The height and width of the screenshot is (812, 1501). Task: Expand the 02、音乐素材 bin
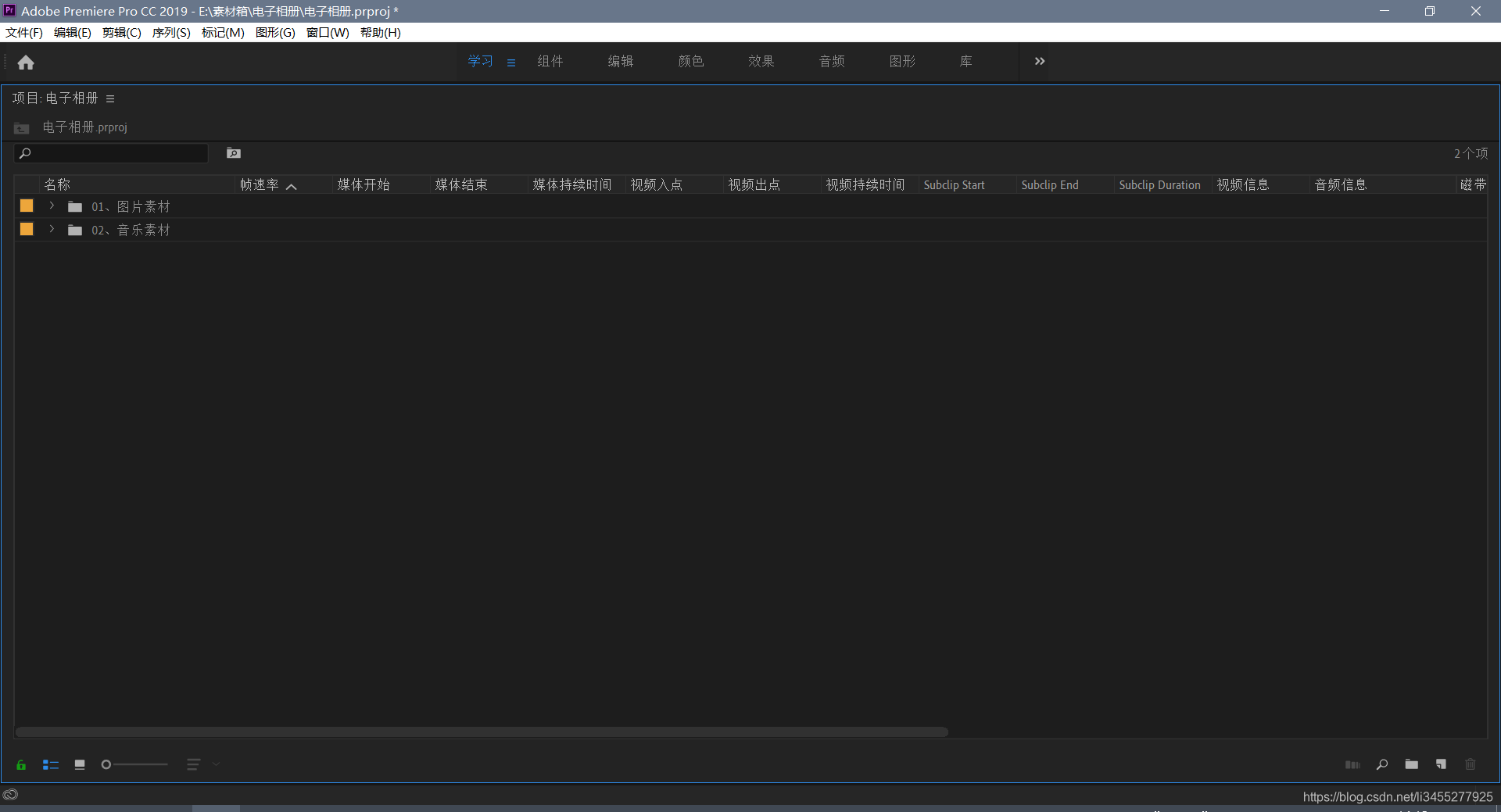point(52,229)
